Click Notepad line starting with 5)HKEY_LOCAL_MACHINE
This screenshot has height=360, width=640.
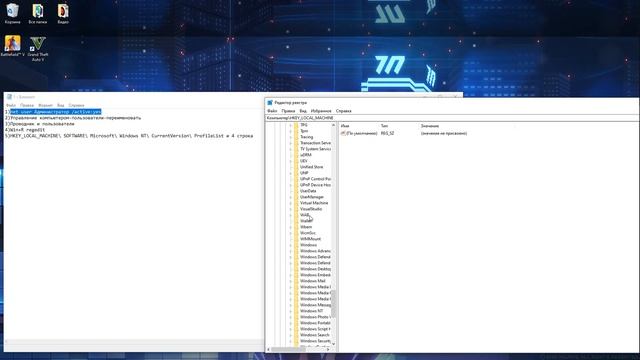pyautogui.click(x=129, y=136)
